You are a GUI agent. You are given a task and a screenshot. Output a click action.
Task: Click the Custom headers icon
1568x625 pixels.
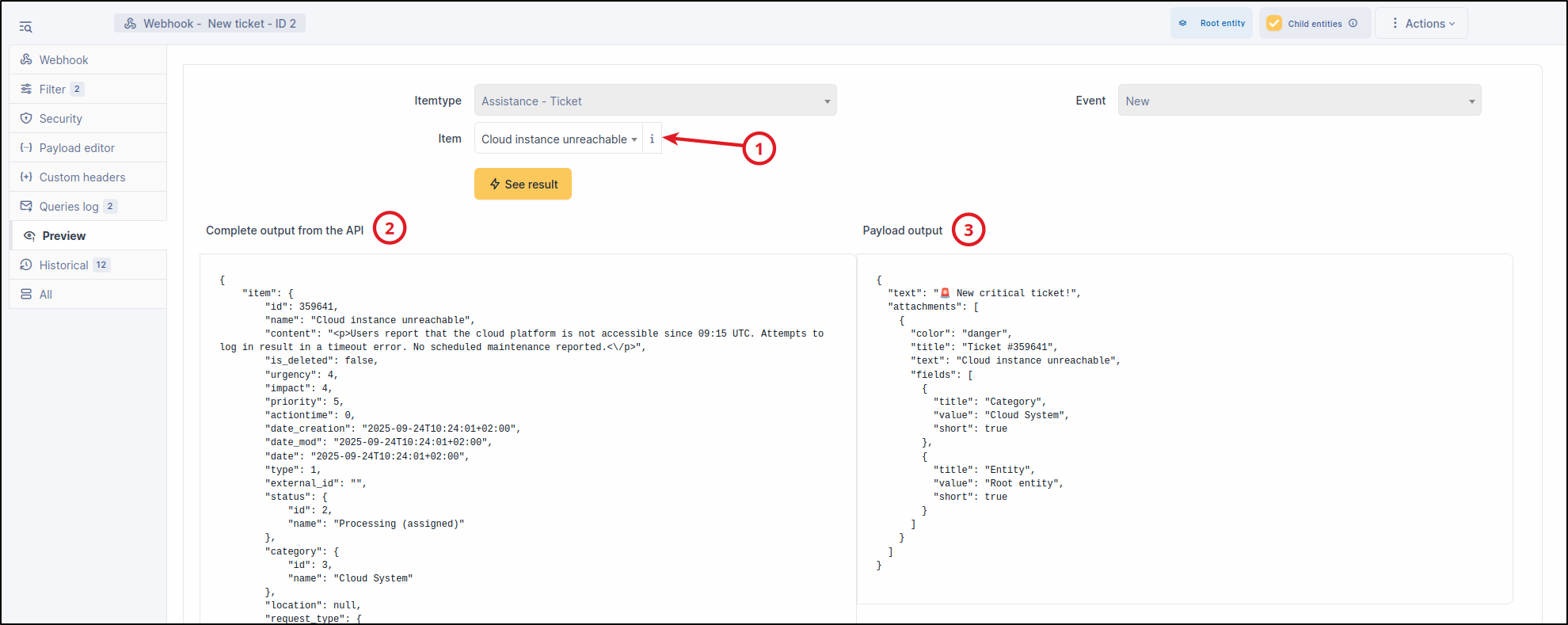(x=26, y=177)
